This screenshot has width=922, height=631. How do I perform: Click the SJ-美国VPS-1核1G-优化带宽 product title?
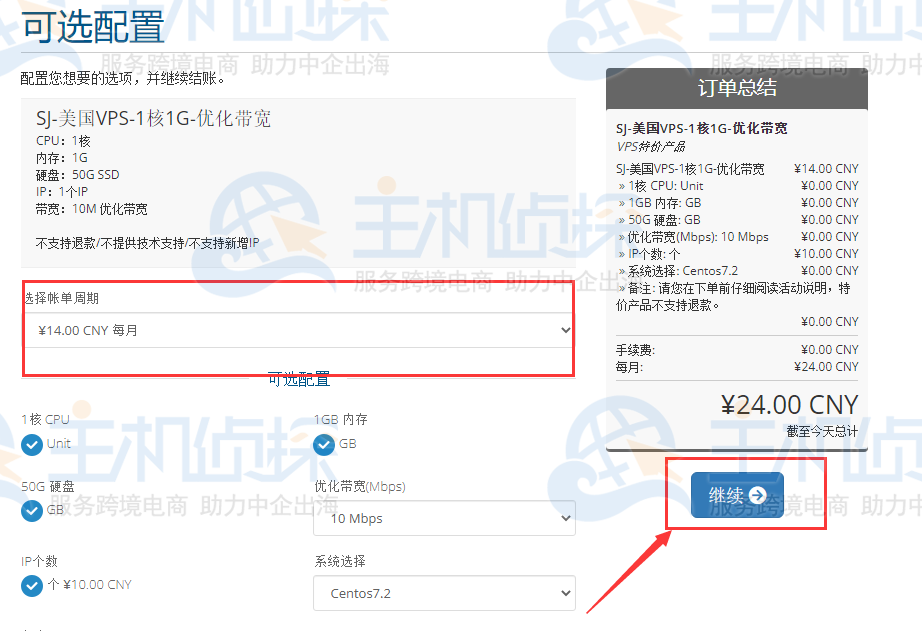(153, 118)
